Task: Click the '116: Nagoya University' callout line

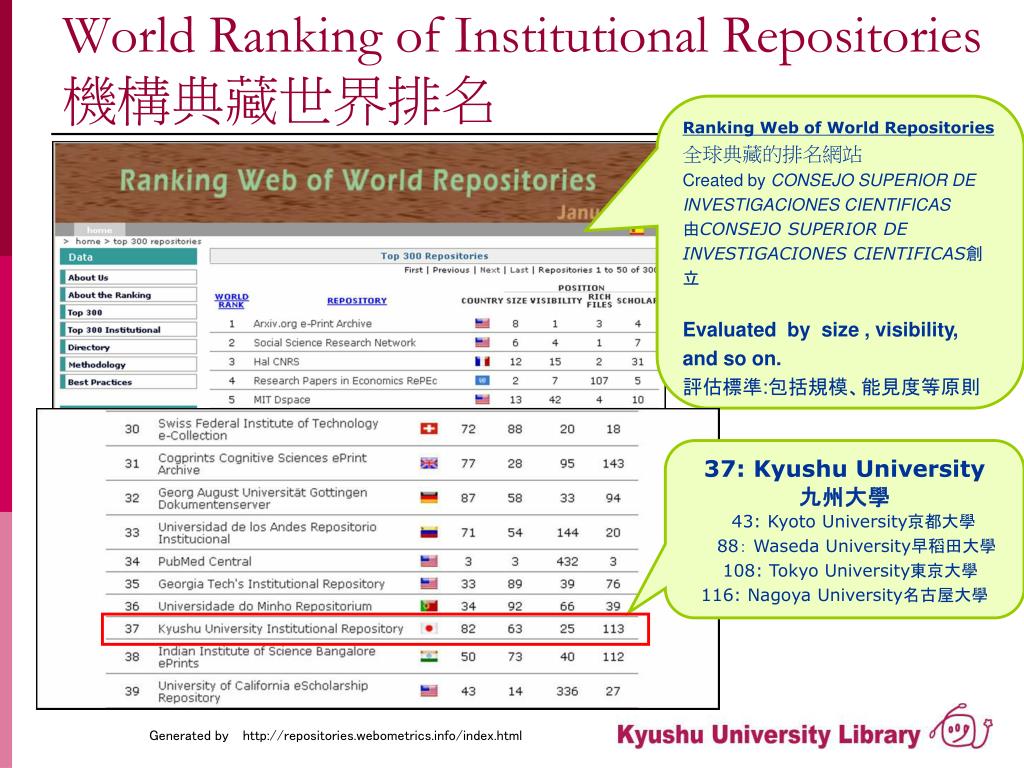Action: [x=844, y=595]
